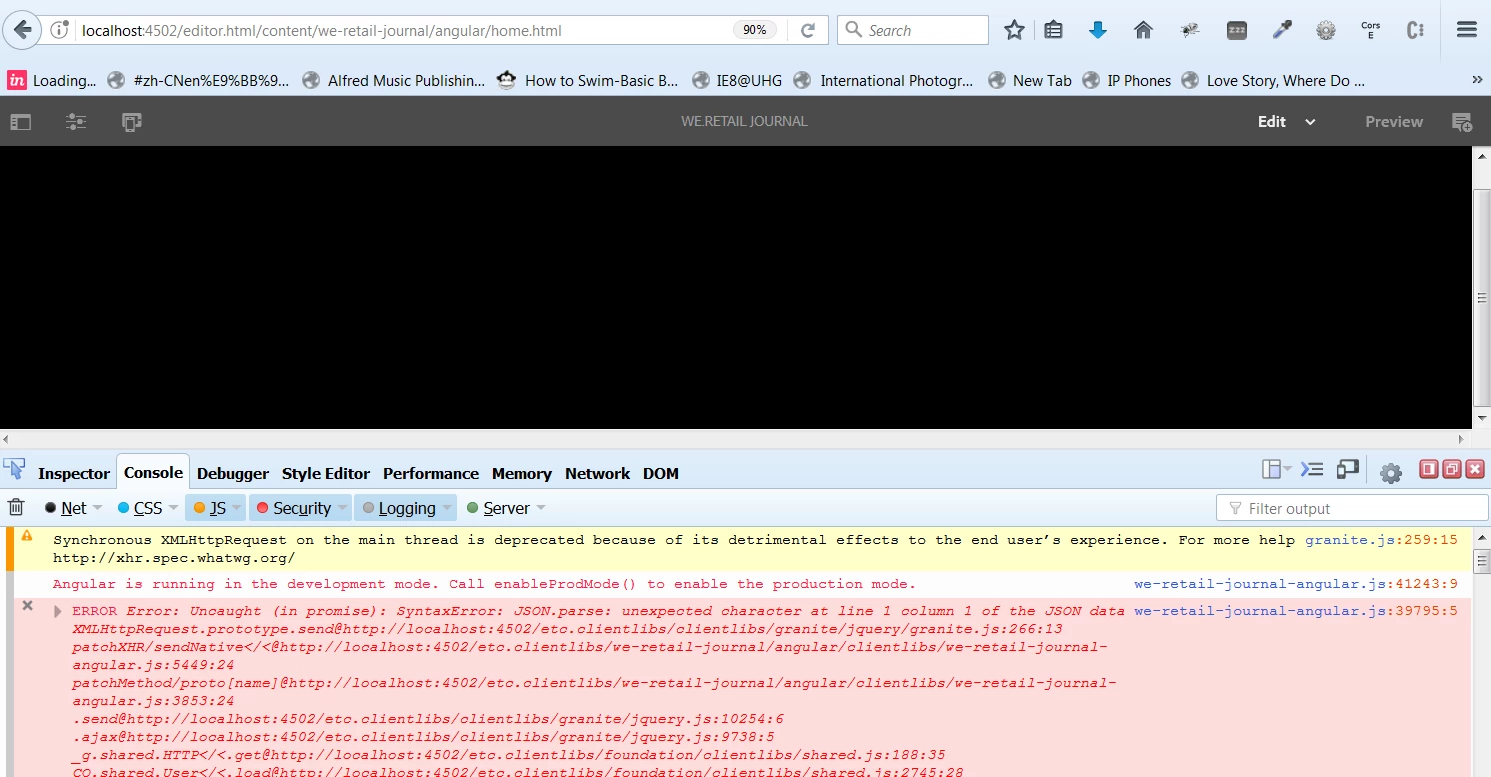Open IE8@UHG bookmark

(736, 80)
